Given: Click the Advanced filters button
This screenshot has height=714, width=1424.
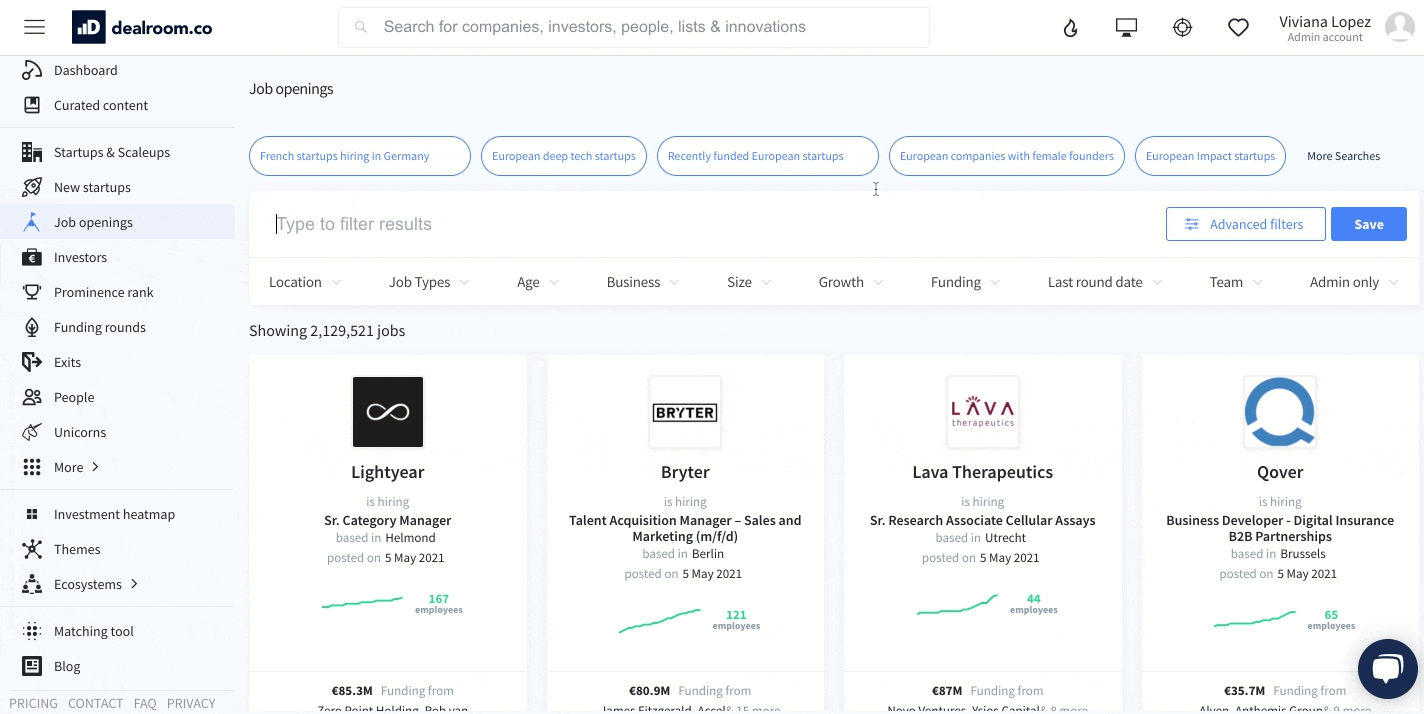Looking at the screenshot, I should click(x=1246, y=224).
